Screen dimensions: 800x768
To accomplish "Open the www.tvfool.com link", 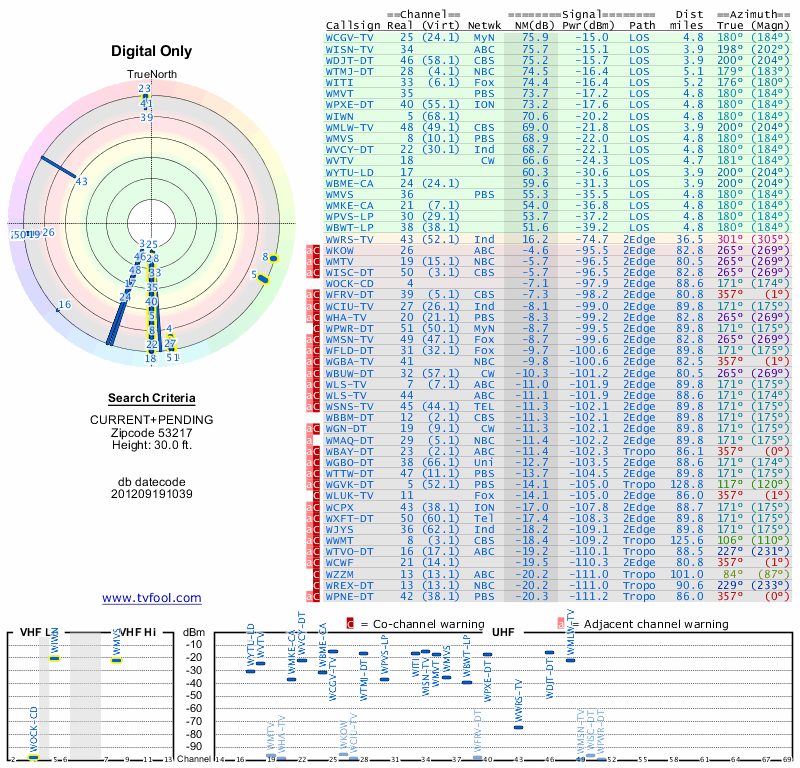I will [x=152, y=598].
